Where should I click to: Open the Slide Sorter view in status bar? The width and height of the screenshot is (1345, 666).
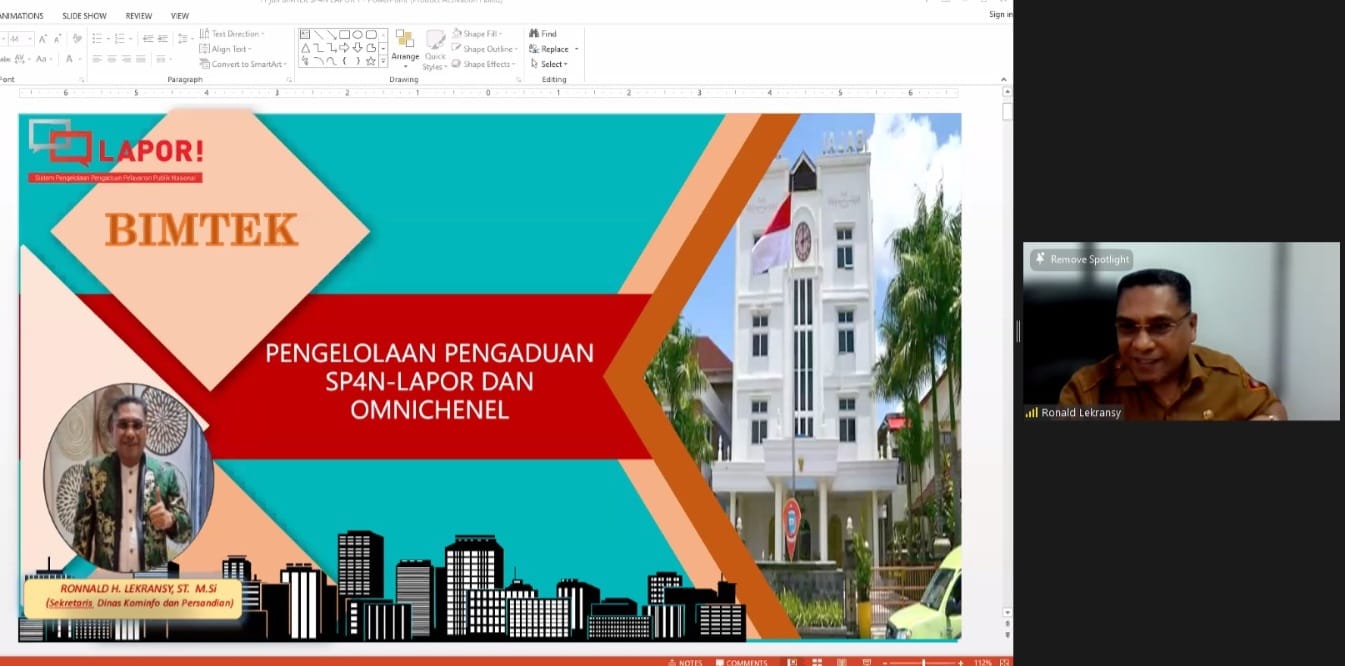click(816, 662)
